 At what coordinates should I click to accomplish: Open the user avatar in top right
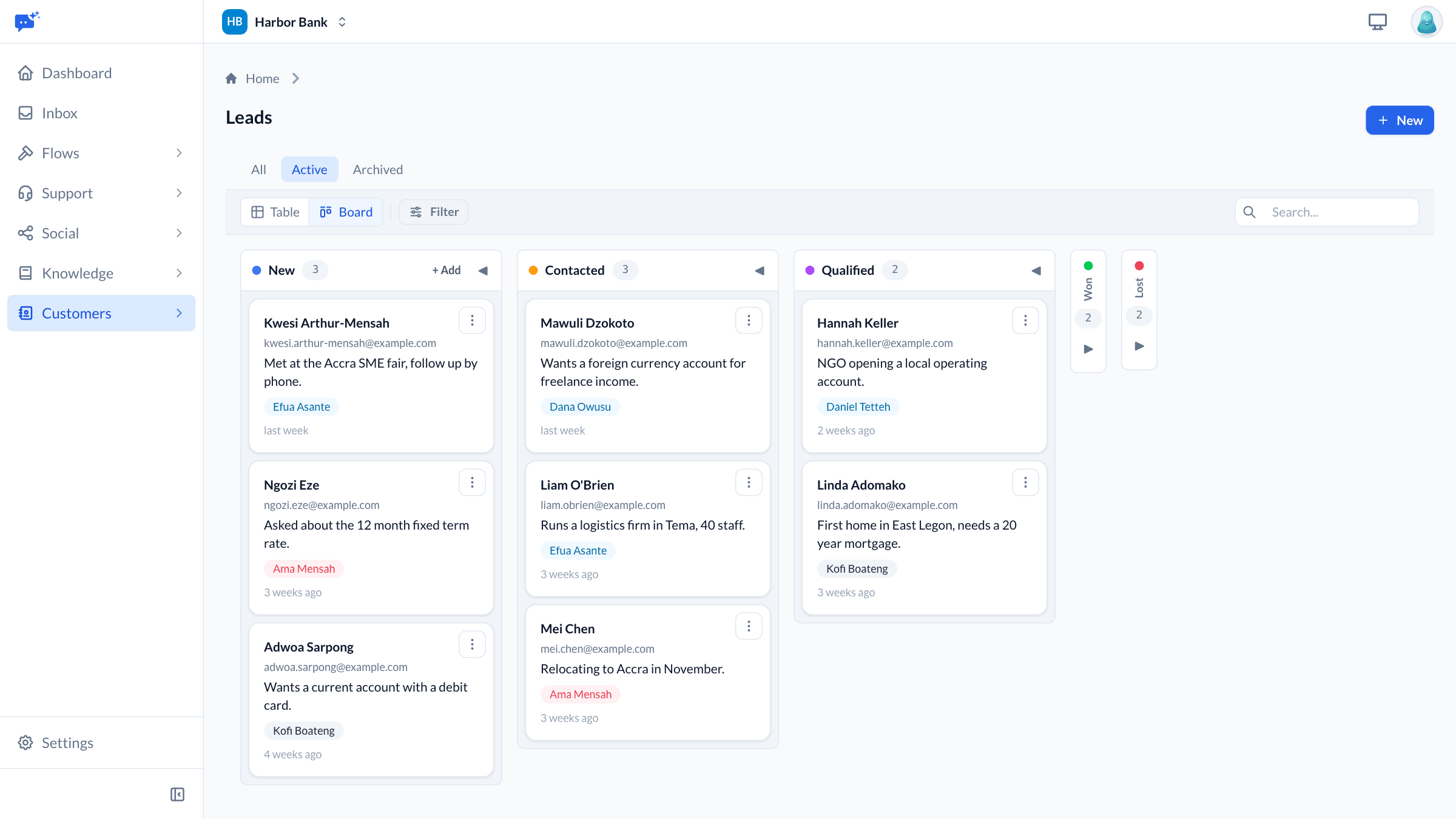(1427, 22)
